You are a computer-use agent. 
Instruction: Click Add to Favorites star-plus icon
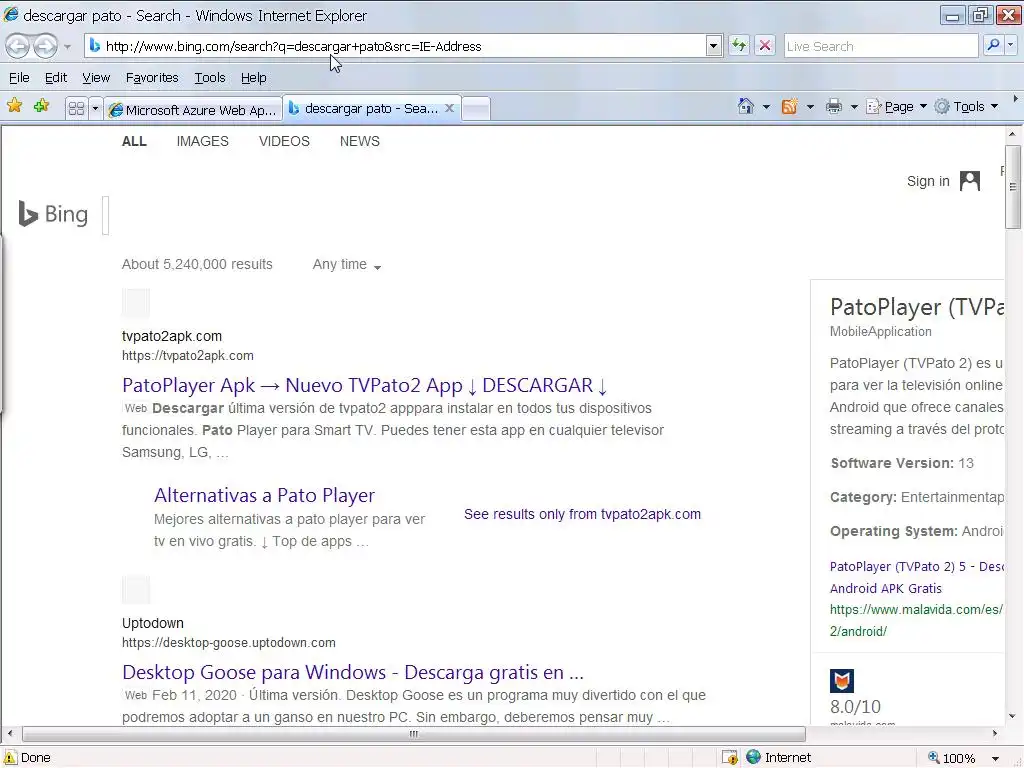[x=41, y=106]
